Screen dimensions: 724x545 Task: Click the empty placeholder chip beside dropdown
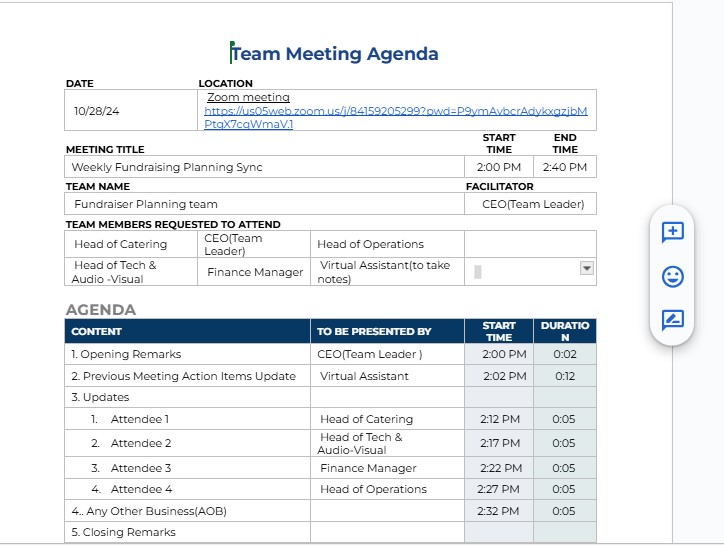coord(478,271)
